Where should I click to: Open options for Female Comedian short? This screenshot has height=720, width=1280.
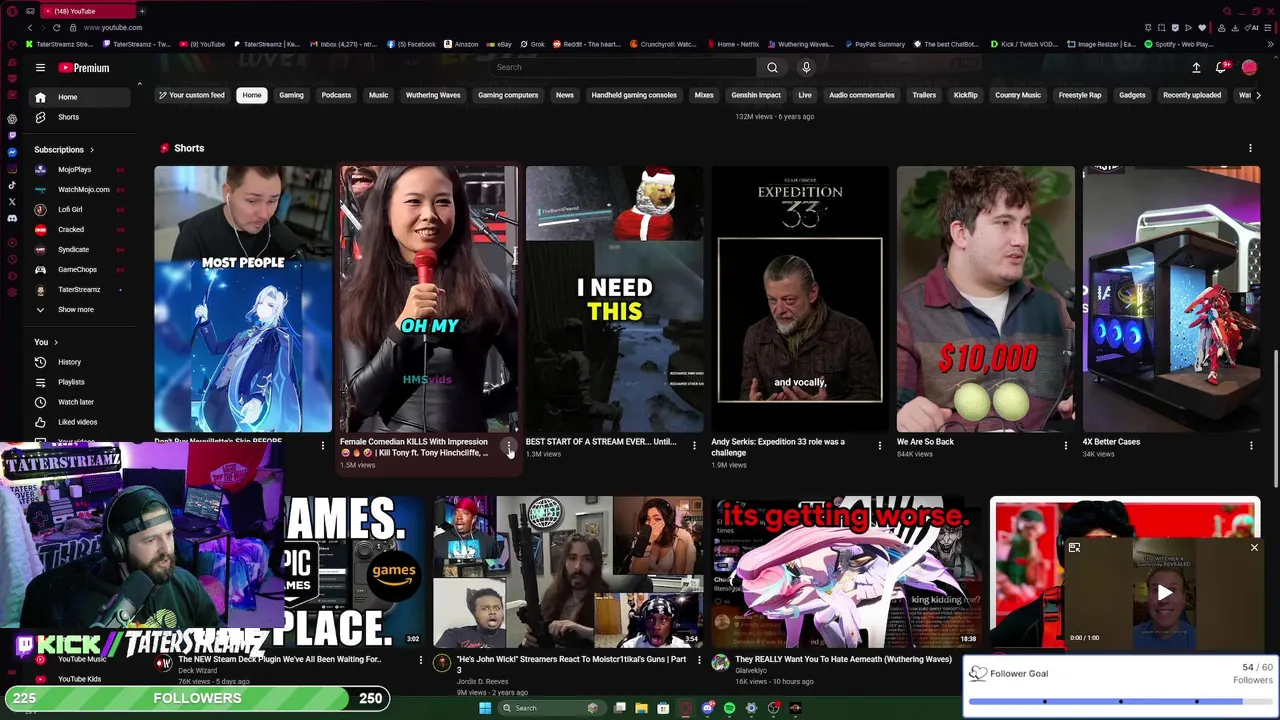[x=509, y=445]
